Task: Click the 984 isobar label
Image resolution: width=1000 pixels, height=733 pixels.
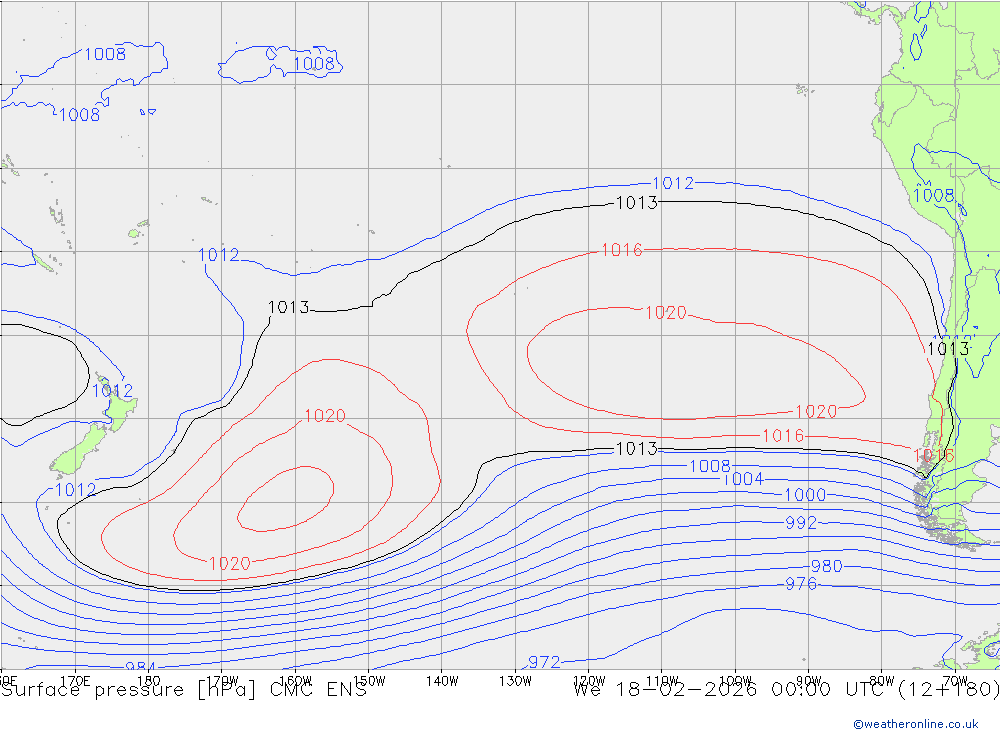Action: 140,667
